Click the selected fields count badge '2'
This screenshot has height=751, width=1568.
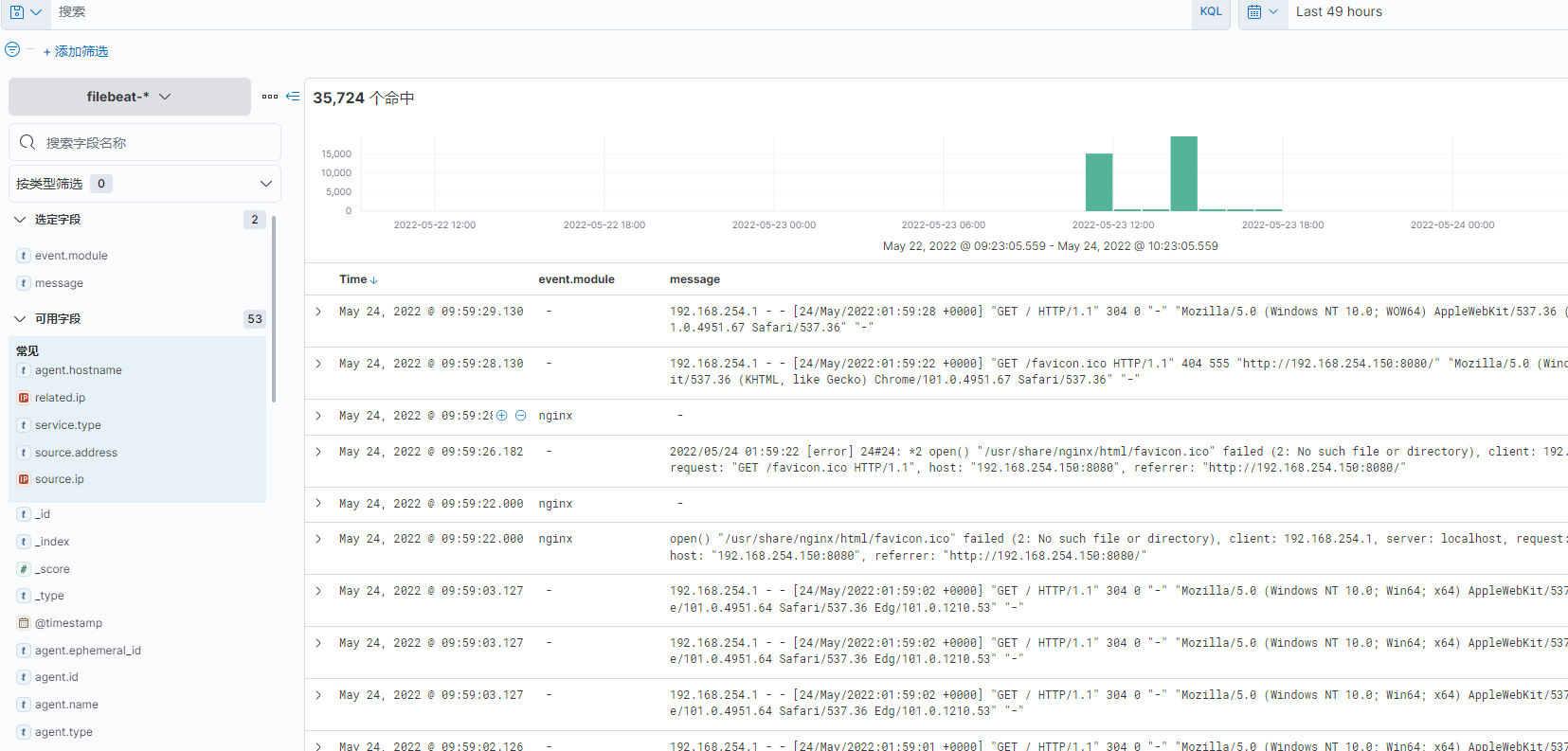coord(255,220)
